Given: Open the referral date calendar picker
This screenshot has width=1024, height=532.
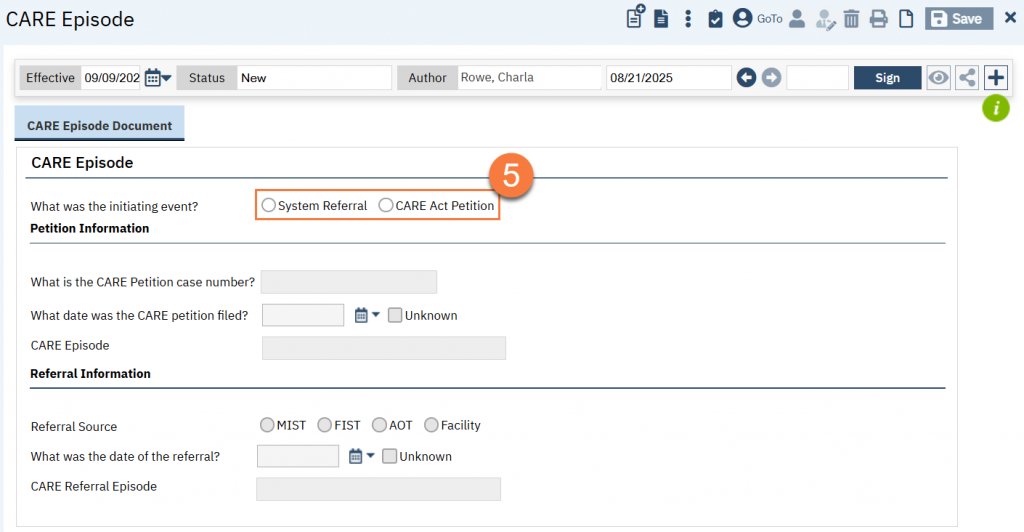Looking at the screenshot, I should coord(360,456).
